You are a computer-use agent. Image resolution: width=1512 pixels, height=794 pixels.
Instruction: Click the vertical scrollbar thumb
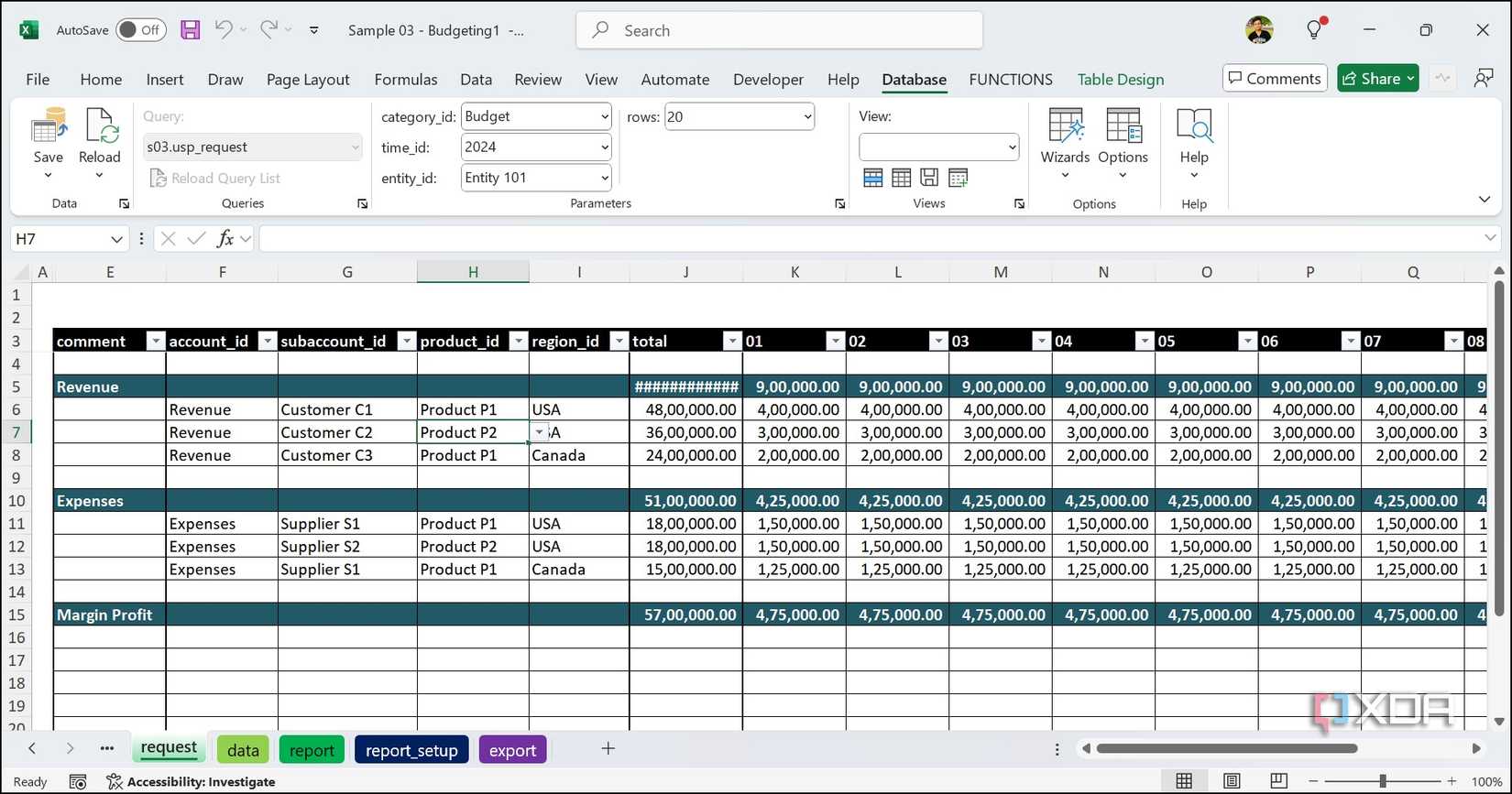coord(1499,449)
